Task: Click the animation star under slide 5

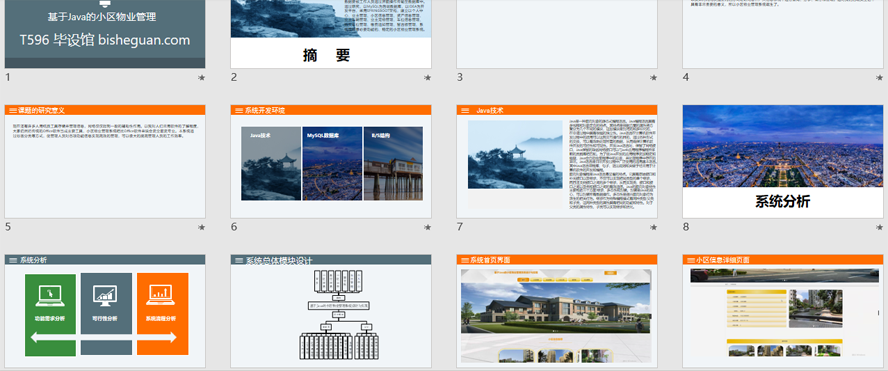Action: 201,227
